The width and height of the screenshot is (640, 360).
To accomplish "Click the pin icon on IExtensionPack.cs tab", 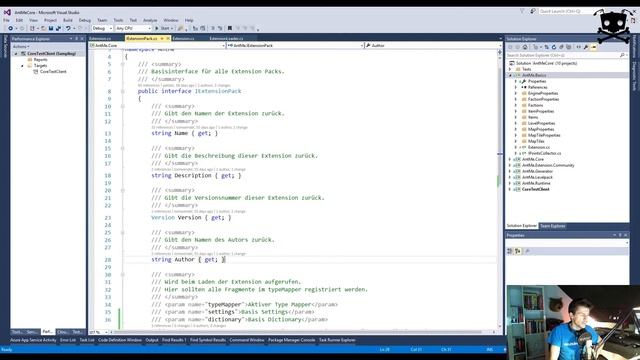I will (x=162, y=38).
